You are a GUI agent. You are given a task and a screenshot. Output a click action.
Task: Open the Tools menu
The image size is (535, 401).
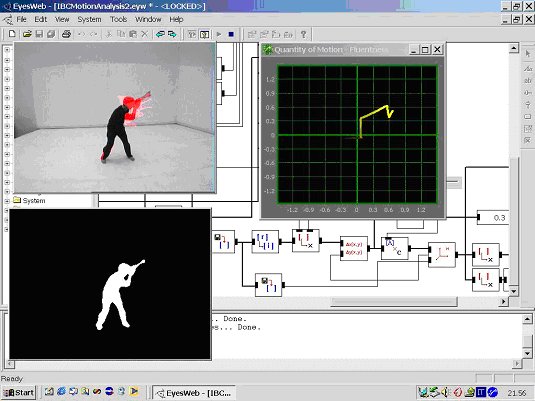coord(118,19)
